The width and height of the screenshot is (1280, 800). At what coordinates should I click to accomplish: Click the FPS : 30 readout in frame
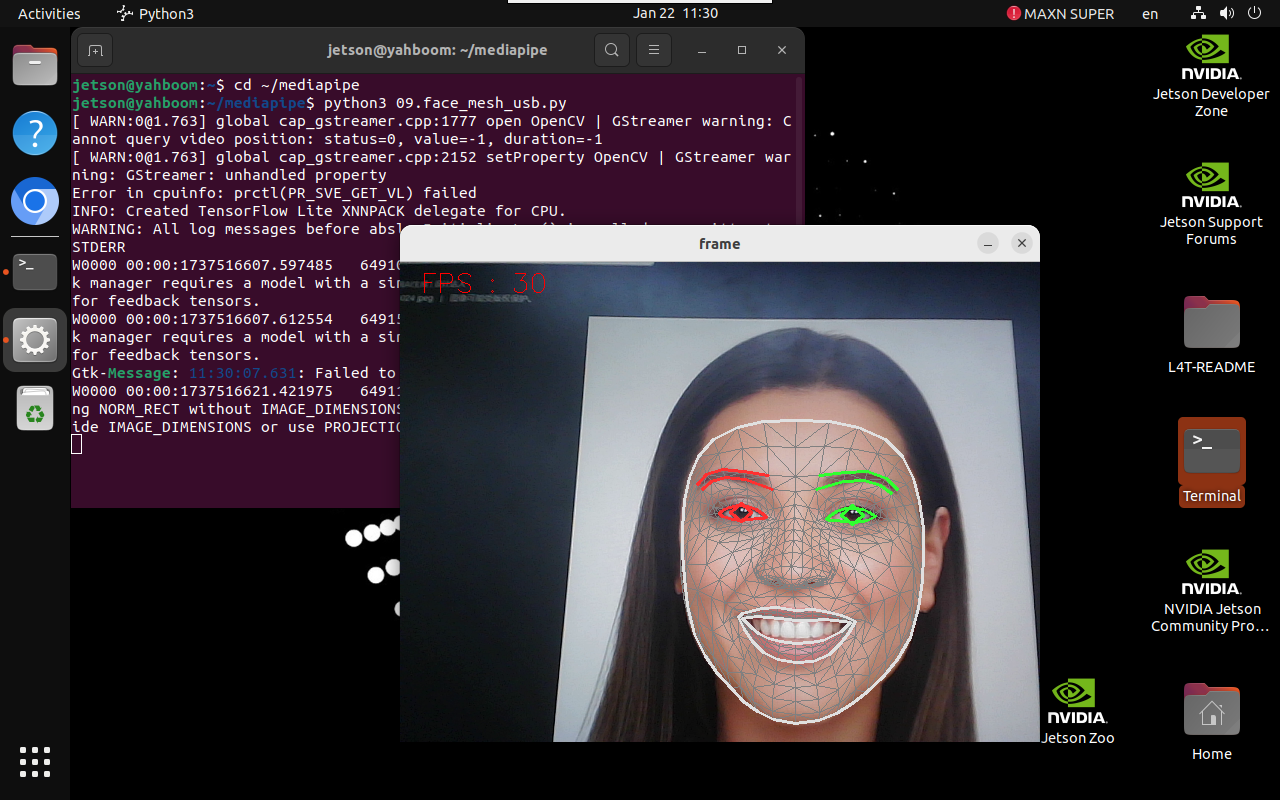point(484,284)
